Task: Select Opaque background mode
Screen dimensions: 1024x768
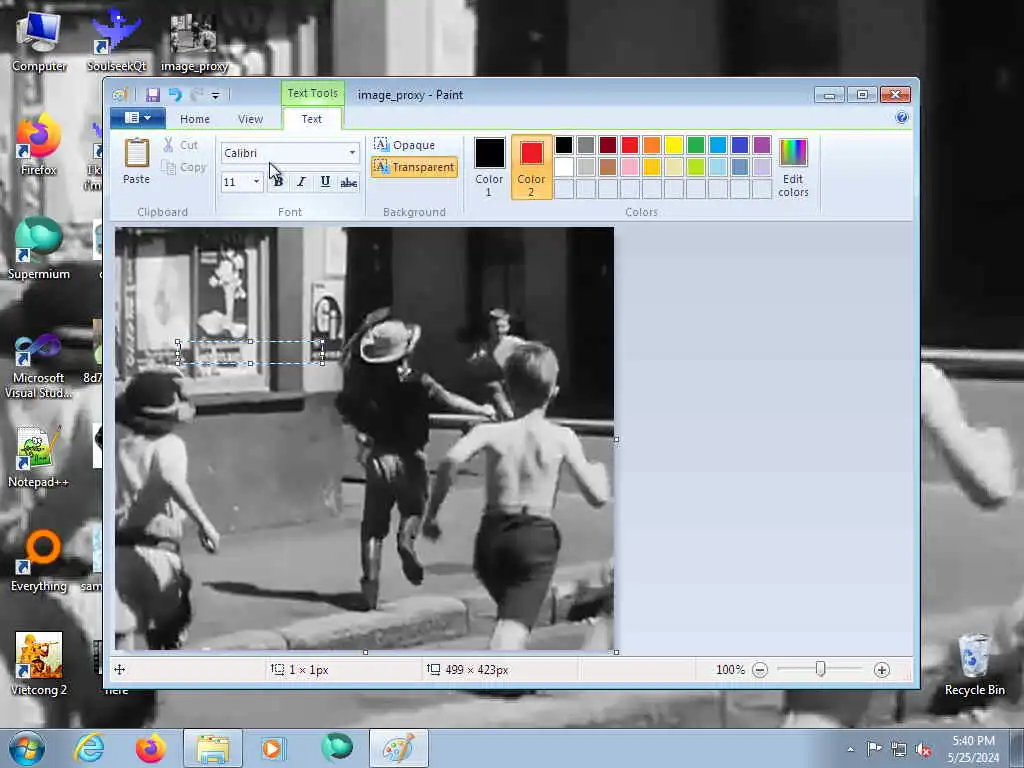Action: (404, 145)
